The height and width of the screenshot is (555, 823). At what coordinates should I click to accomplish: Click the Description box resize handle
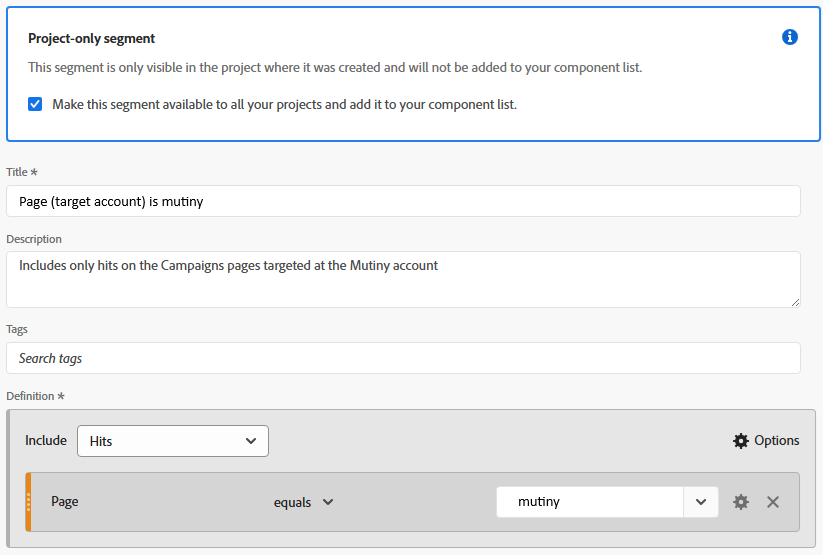pyautogui.click(x=795, y=301)
